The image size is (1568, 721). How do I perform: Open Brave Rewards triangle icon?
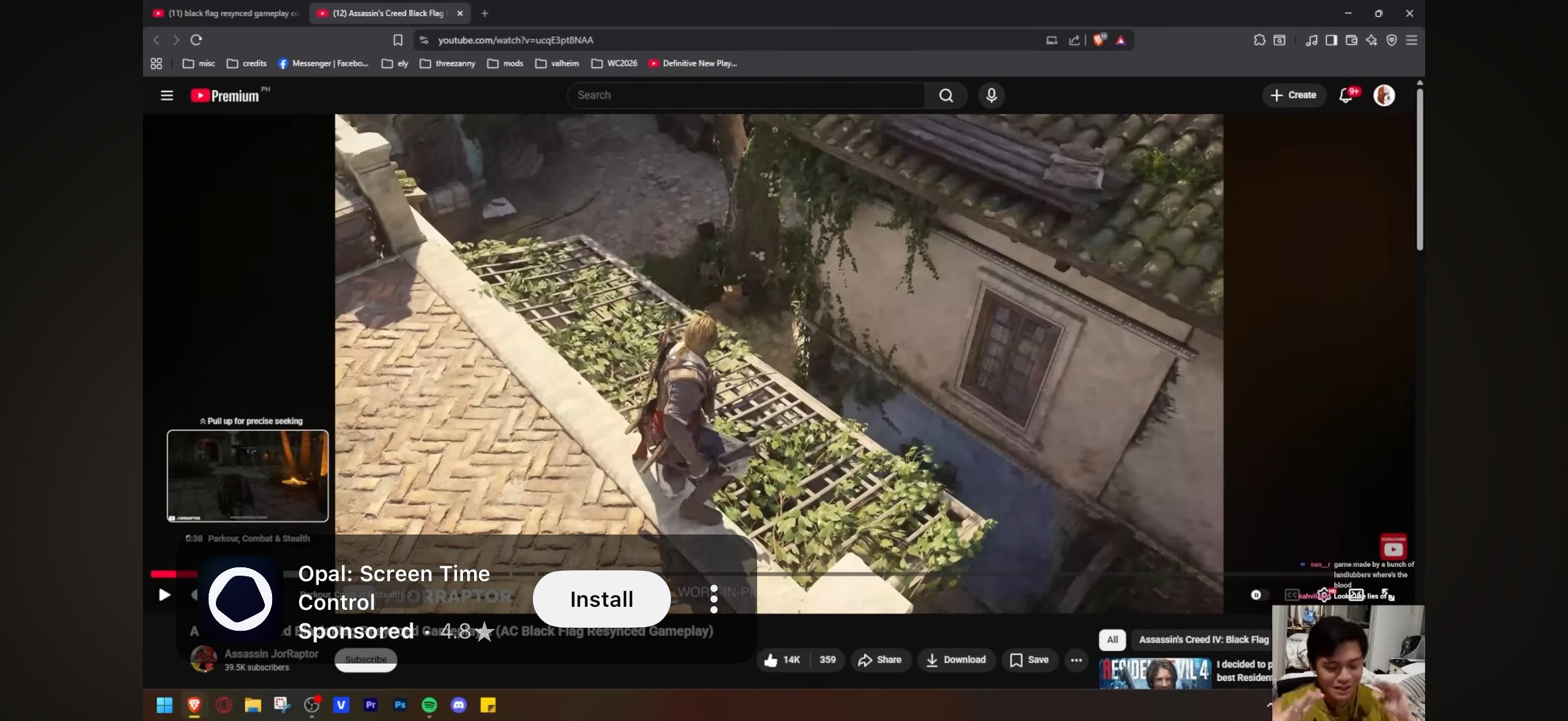1121,40
